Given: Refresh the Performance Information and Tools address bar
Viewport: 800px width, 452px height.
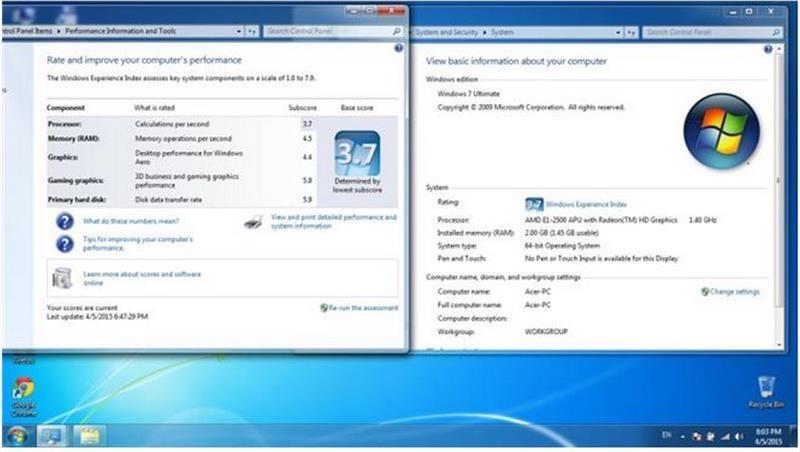Looking at the screenshot, I should [252, 32].
